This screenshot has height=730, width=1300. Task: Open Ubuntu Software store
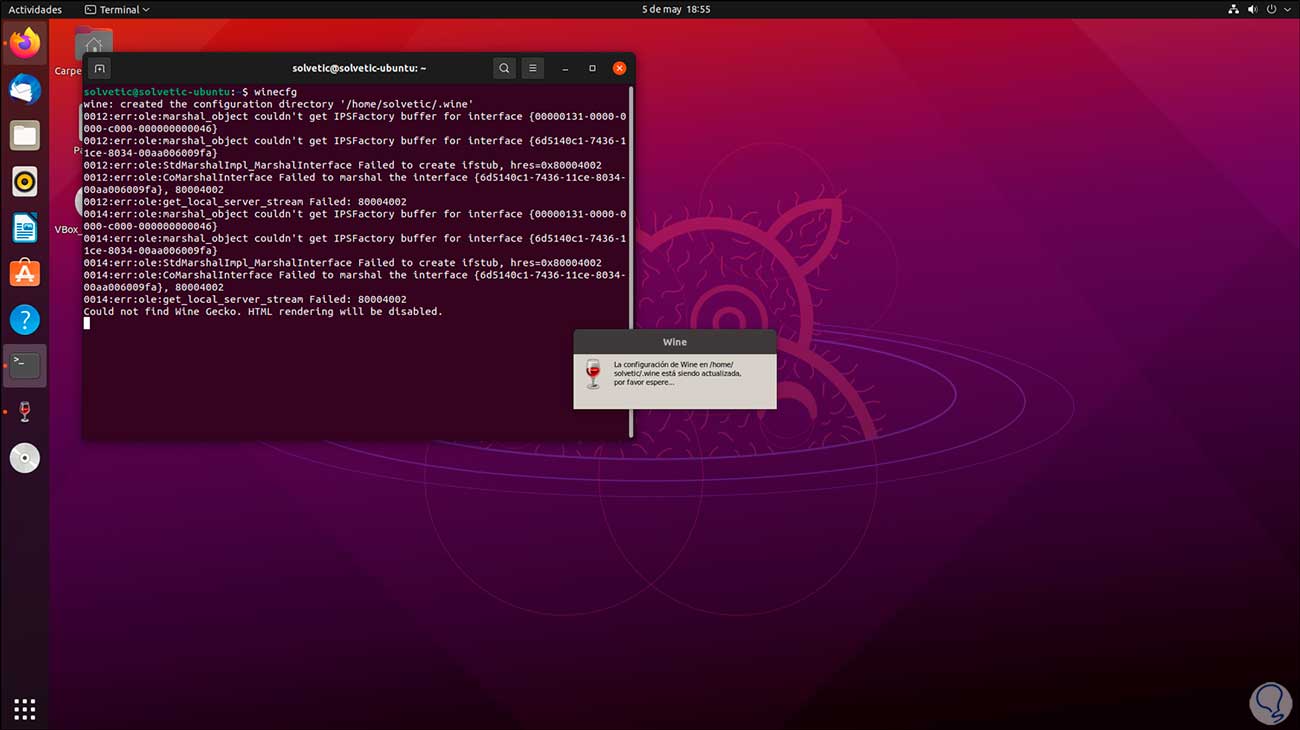(x=25, y=273)
